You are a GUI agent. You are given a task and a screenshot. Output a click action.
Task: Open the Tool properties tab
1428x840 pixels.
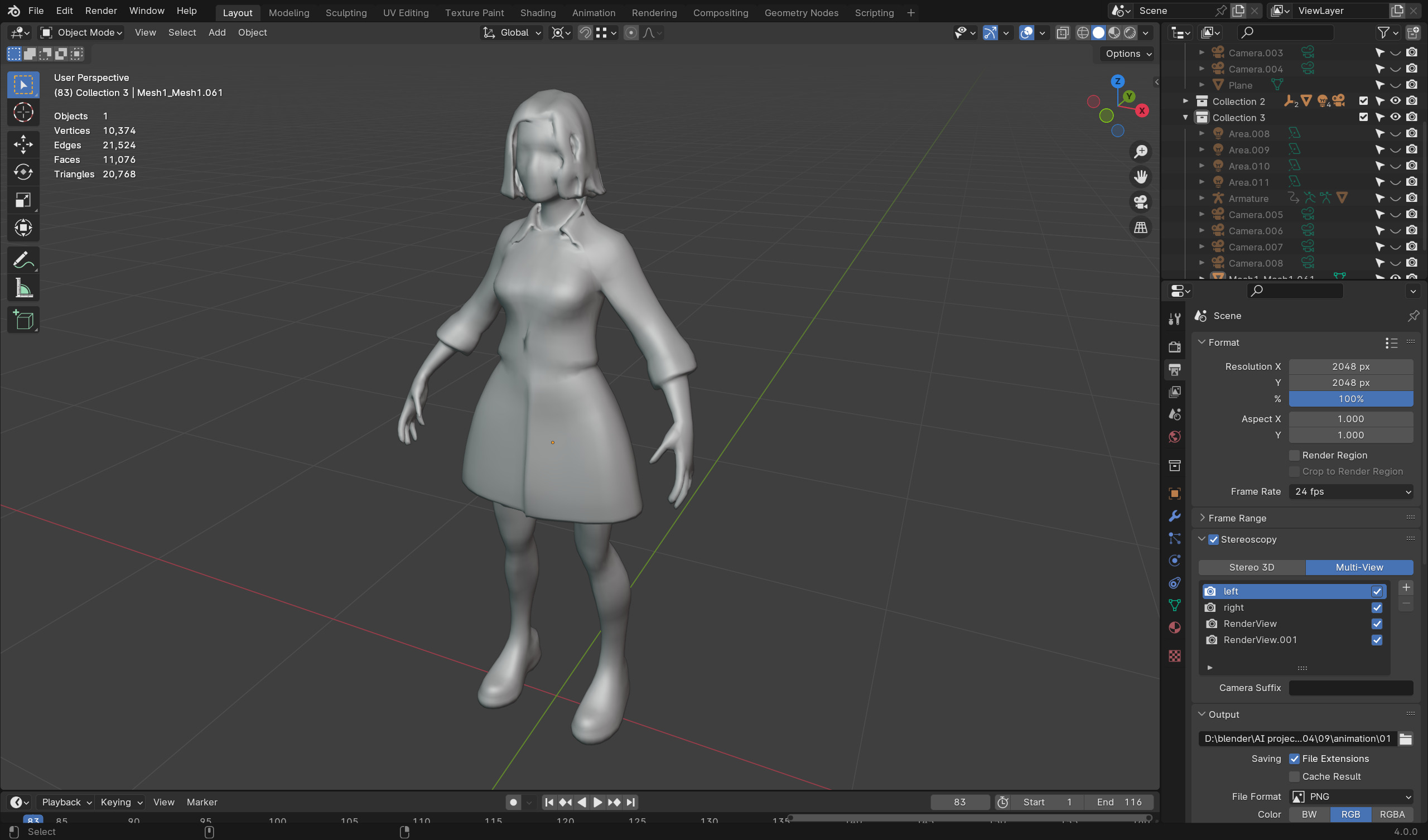(1174, 319)
